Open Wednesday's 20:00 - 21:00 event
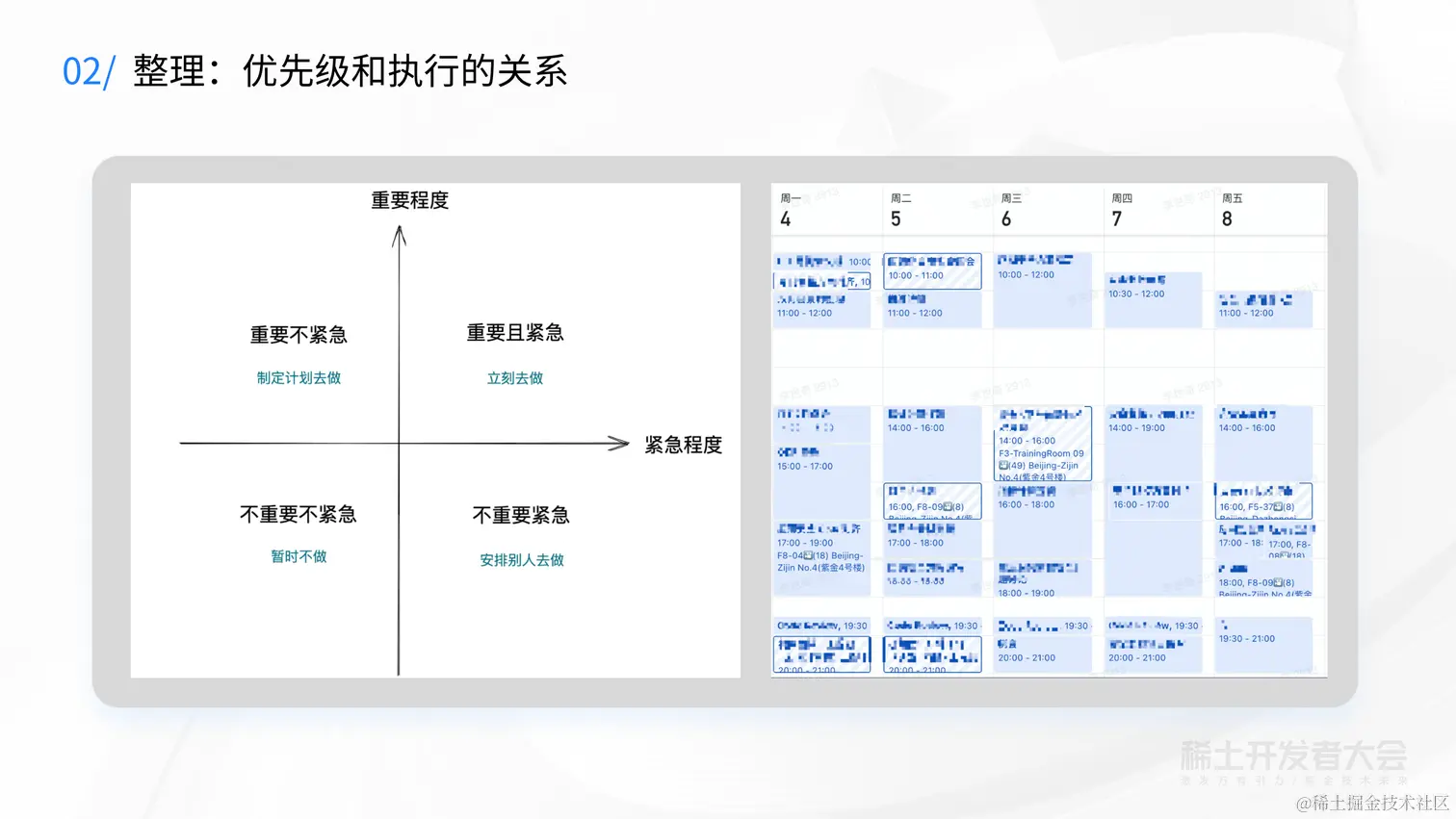The width and height of the screenshot is (1456, 819). click(x=1043, y=654)
